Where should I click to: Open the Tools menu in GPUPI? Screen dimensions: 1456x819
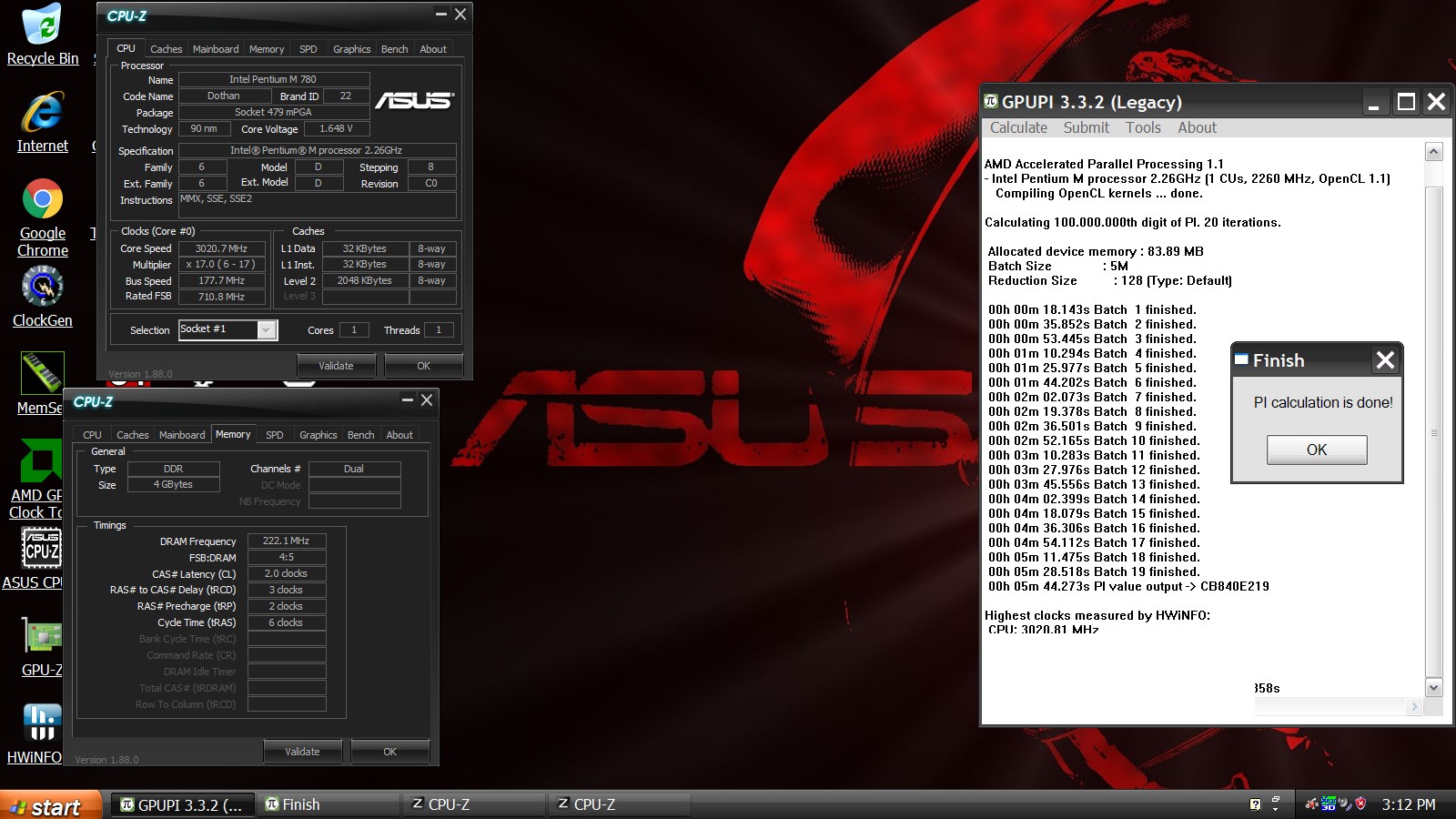click(1143, 128)
